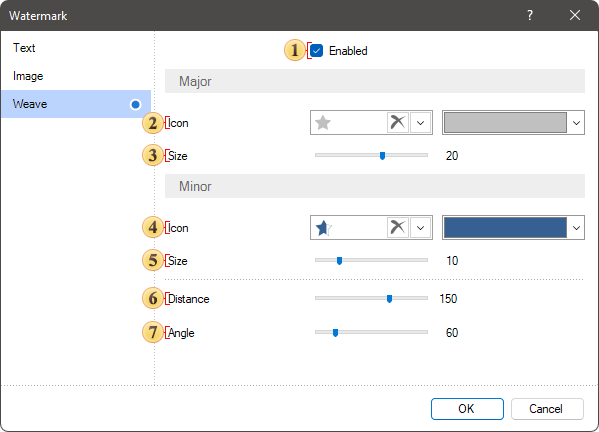Click the Cancel button
The width and height of the screenshot is (599, 432).
(547, 409)
